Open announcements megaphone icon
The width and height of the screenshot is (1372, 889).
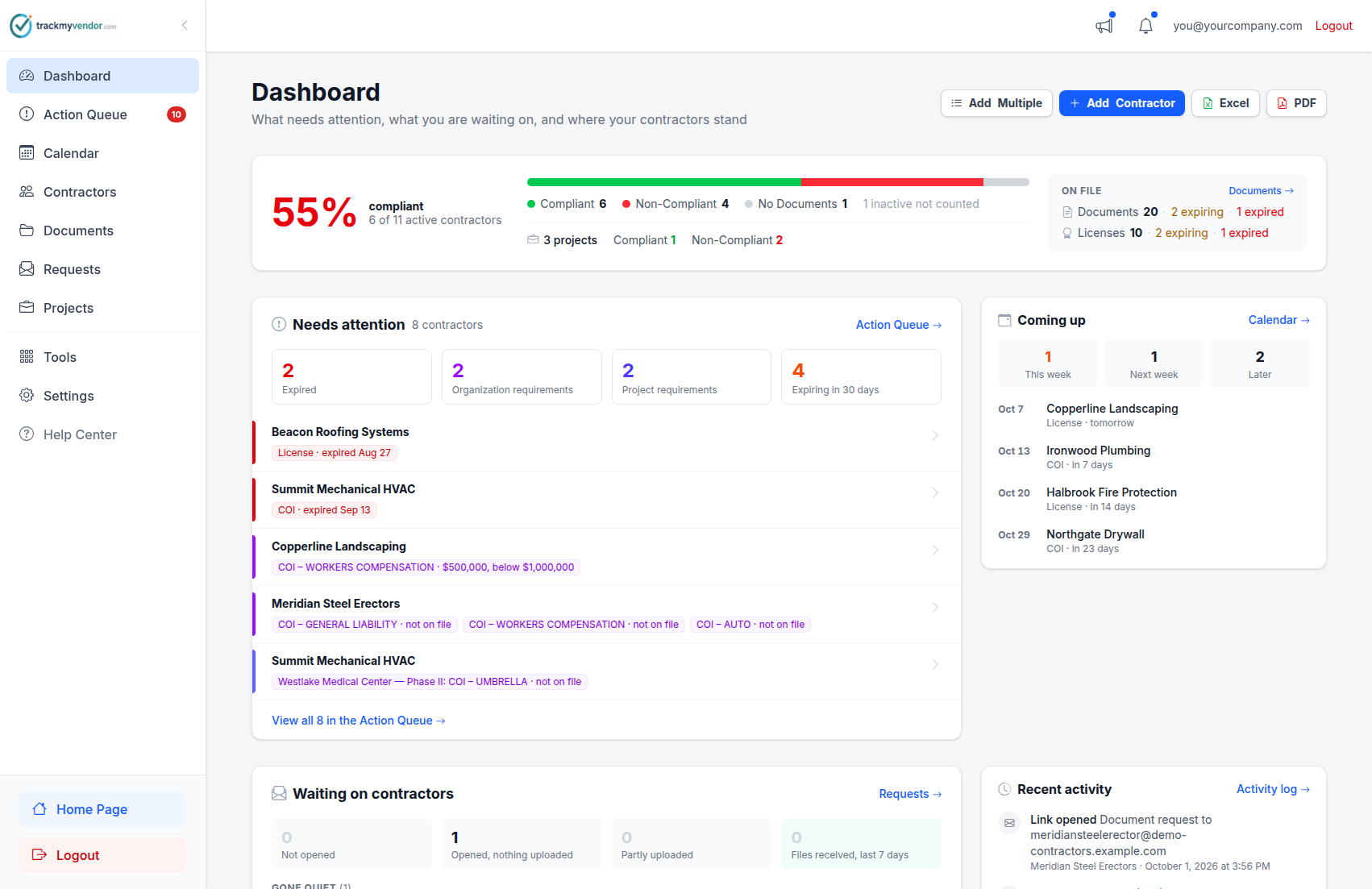(1104, 26)
